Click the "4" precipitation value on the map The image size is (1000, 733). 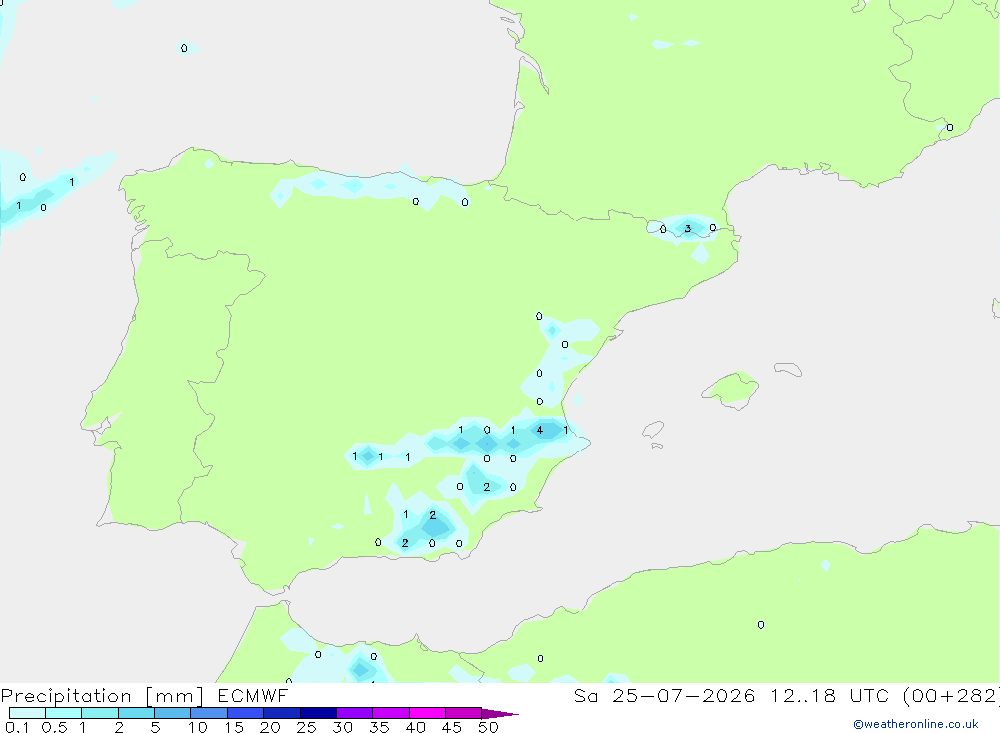click(x=540, y=430)
